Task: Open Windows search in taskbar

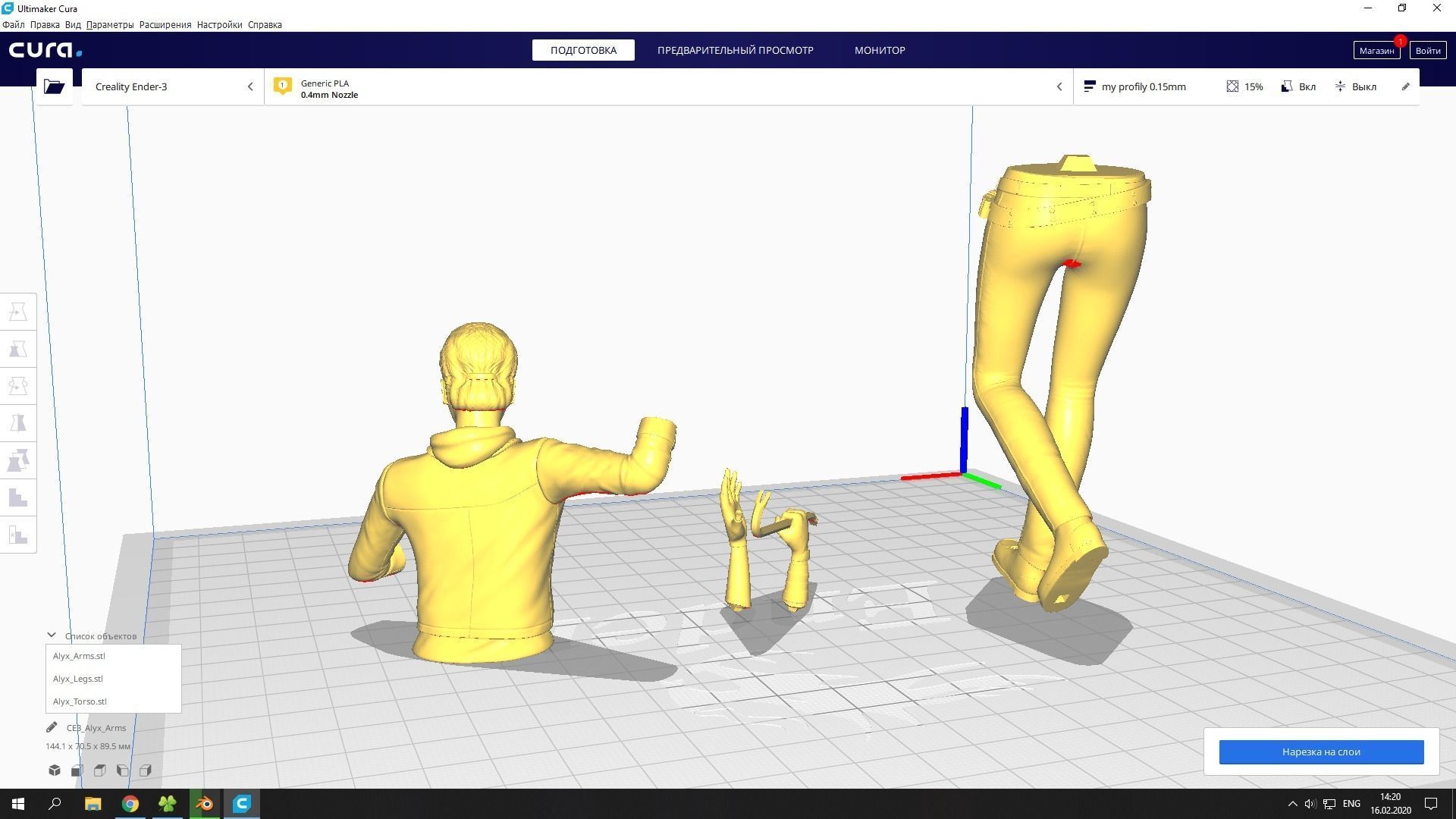Action: (x=55, y=804)
